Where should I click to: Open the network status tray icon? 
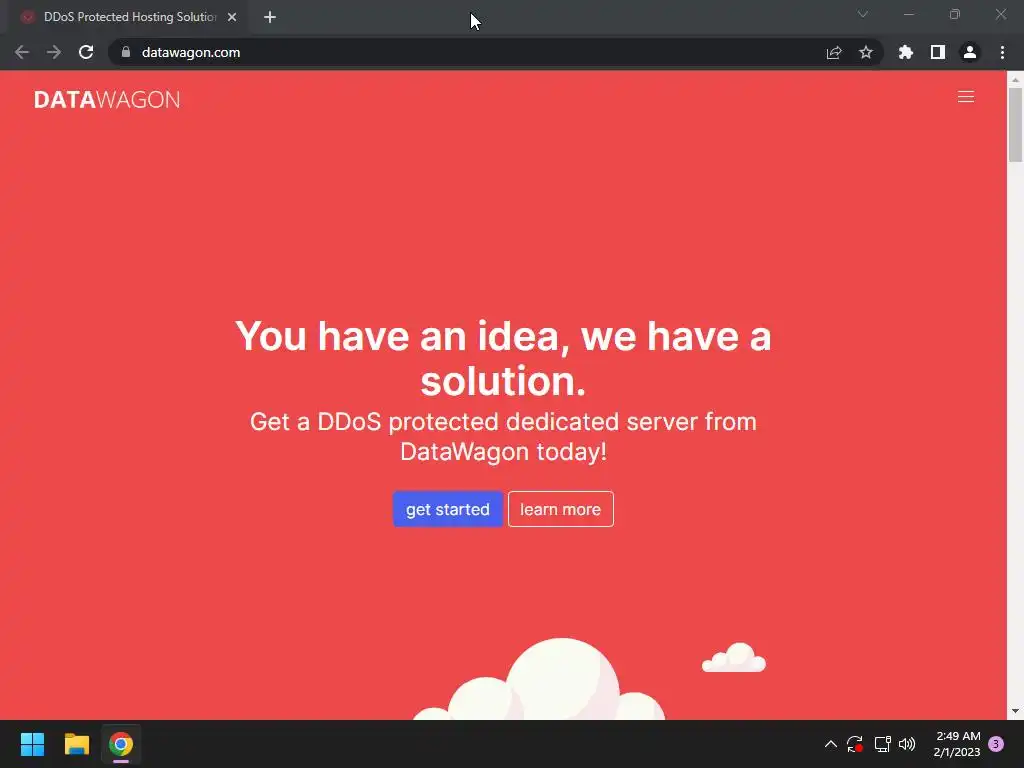tap(882, 744)
